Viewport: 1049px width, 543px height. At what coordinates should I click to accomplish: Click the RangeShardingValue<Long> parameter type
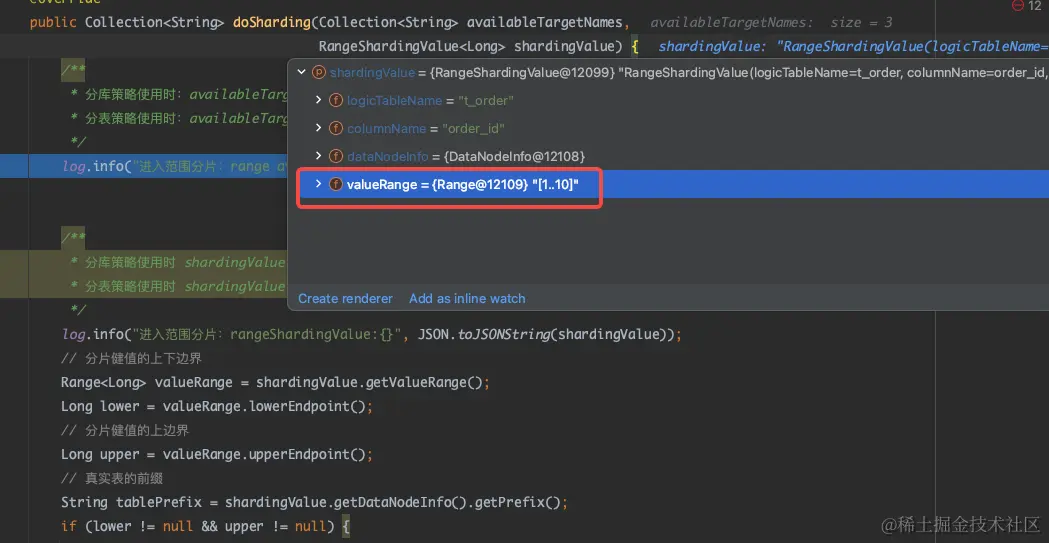(x=413, y=46)
